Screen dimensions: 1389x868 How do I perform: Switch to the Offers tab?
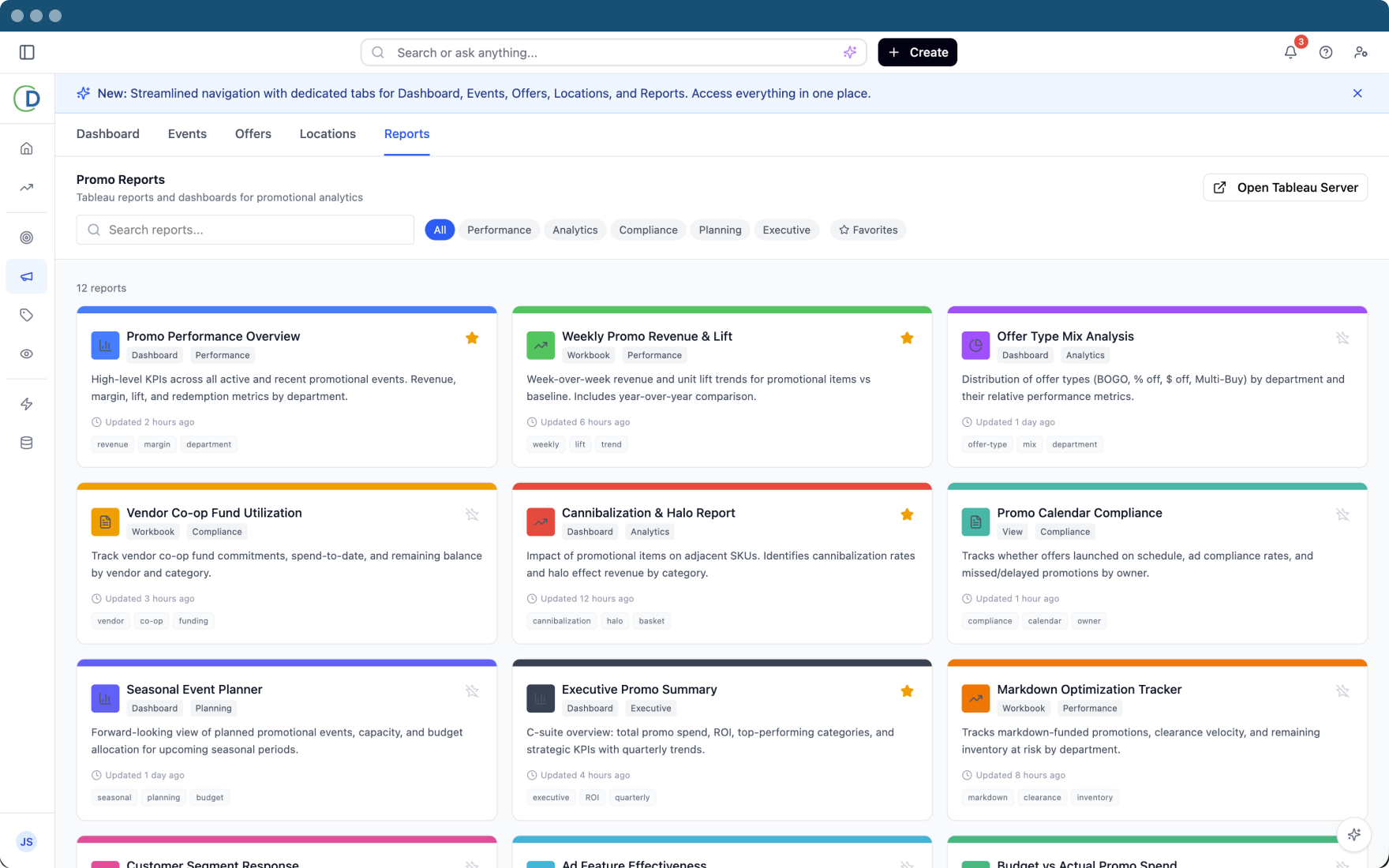253,134
